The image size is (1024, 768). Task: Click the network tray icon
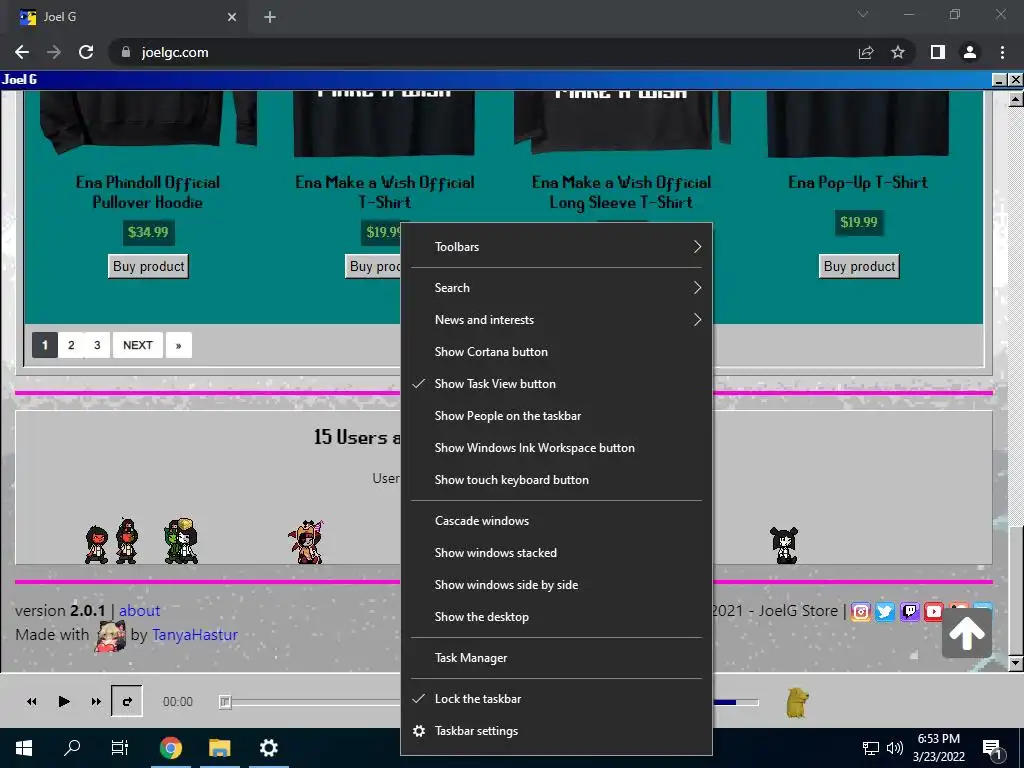[x=871, y=748]
